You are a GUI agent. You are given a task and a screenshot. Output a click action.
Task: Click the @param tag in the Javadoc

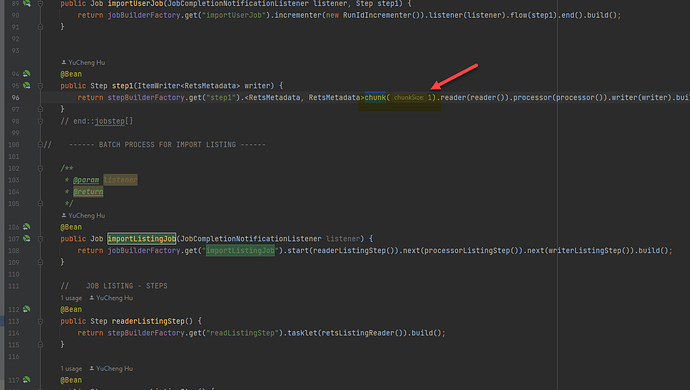pyautogui.click(x=86, y=180)
